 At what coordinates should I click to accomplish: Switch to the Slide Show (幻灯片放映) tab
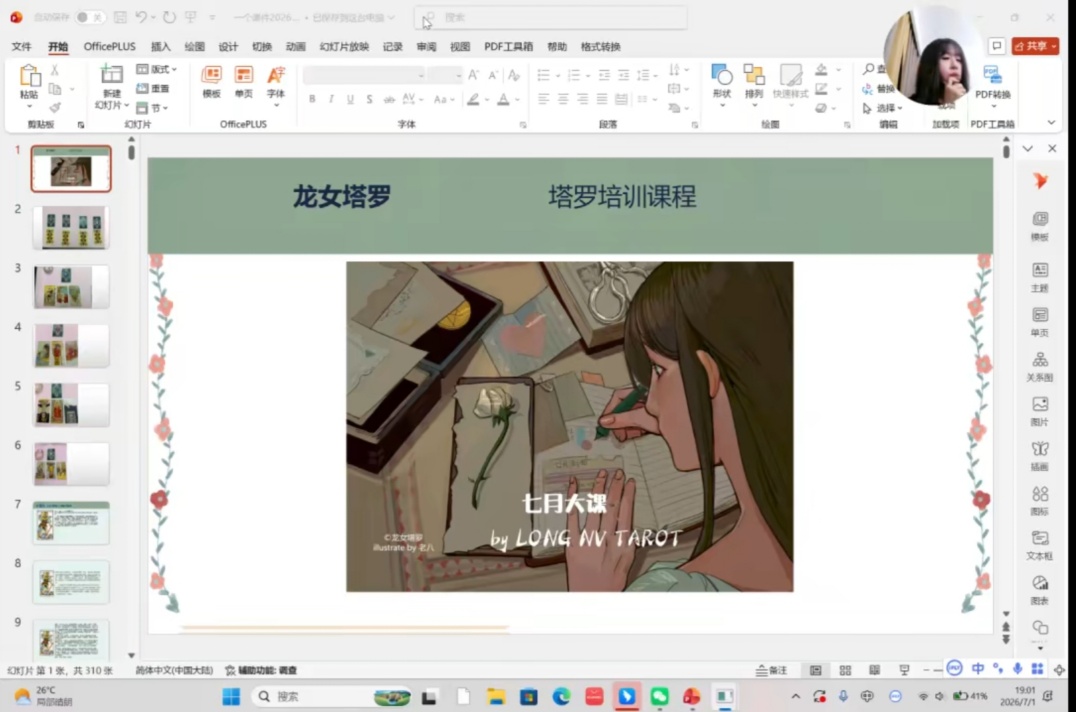[x=344, y=47]
